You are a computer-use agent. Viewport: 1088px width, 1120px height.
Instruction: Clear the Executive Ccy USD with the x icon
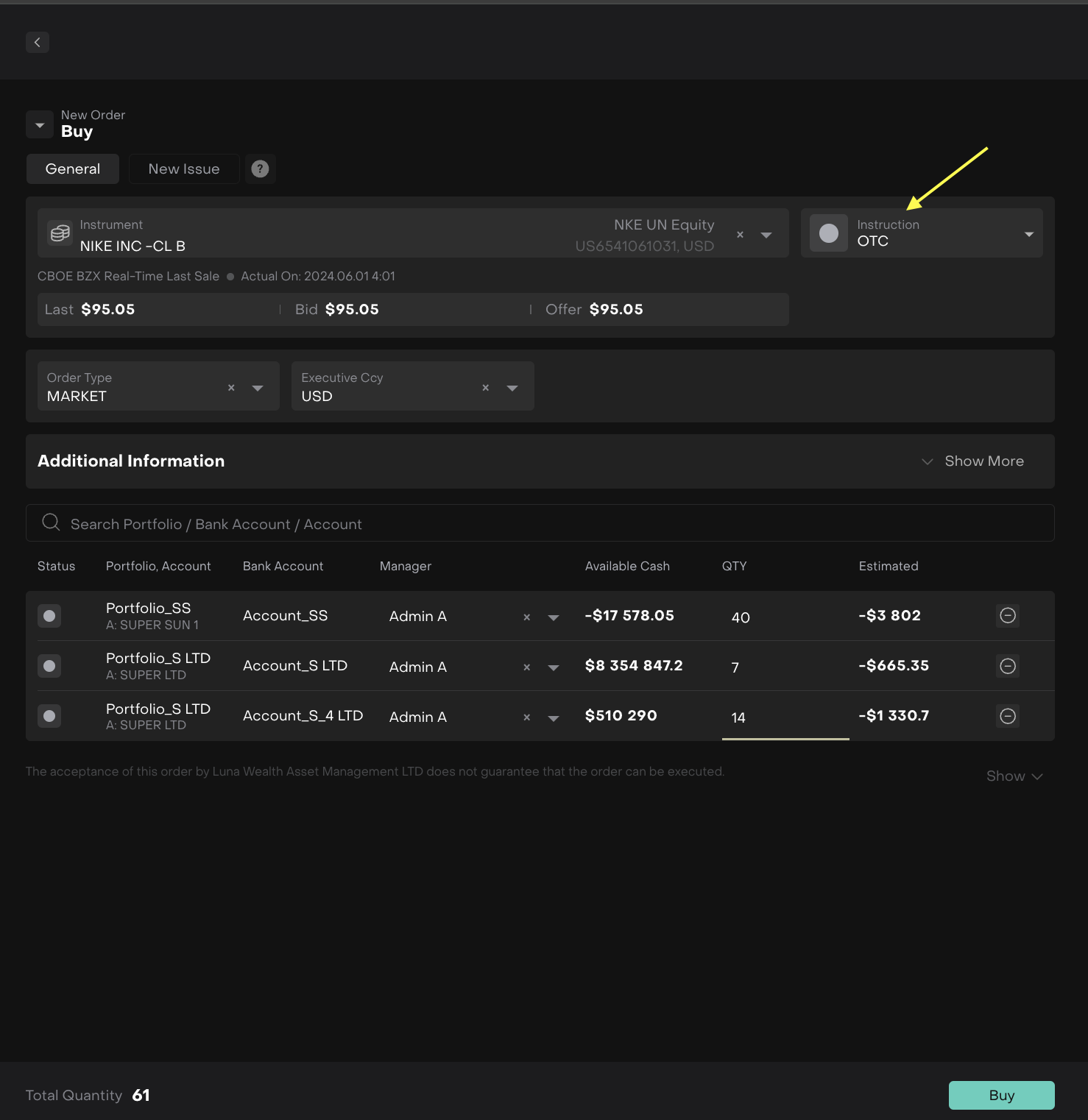tap(485, 387)
